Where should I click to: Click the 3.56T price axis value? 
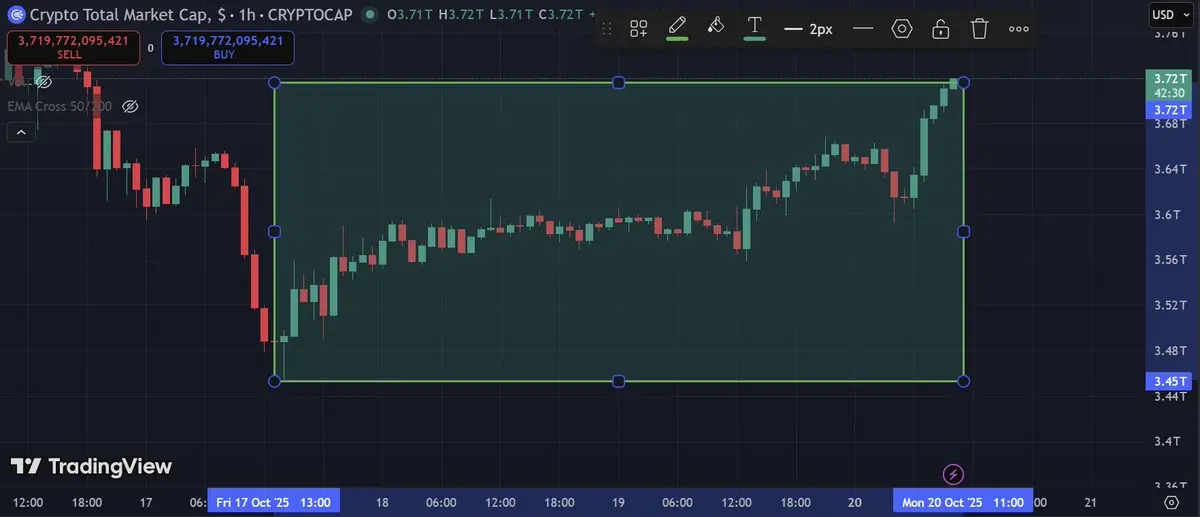pos(1169,260)
